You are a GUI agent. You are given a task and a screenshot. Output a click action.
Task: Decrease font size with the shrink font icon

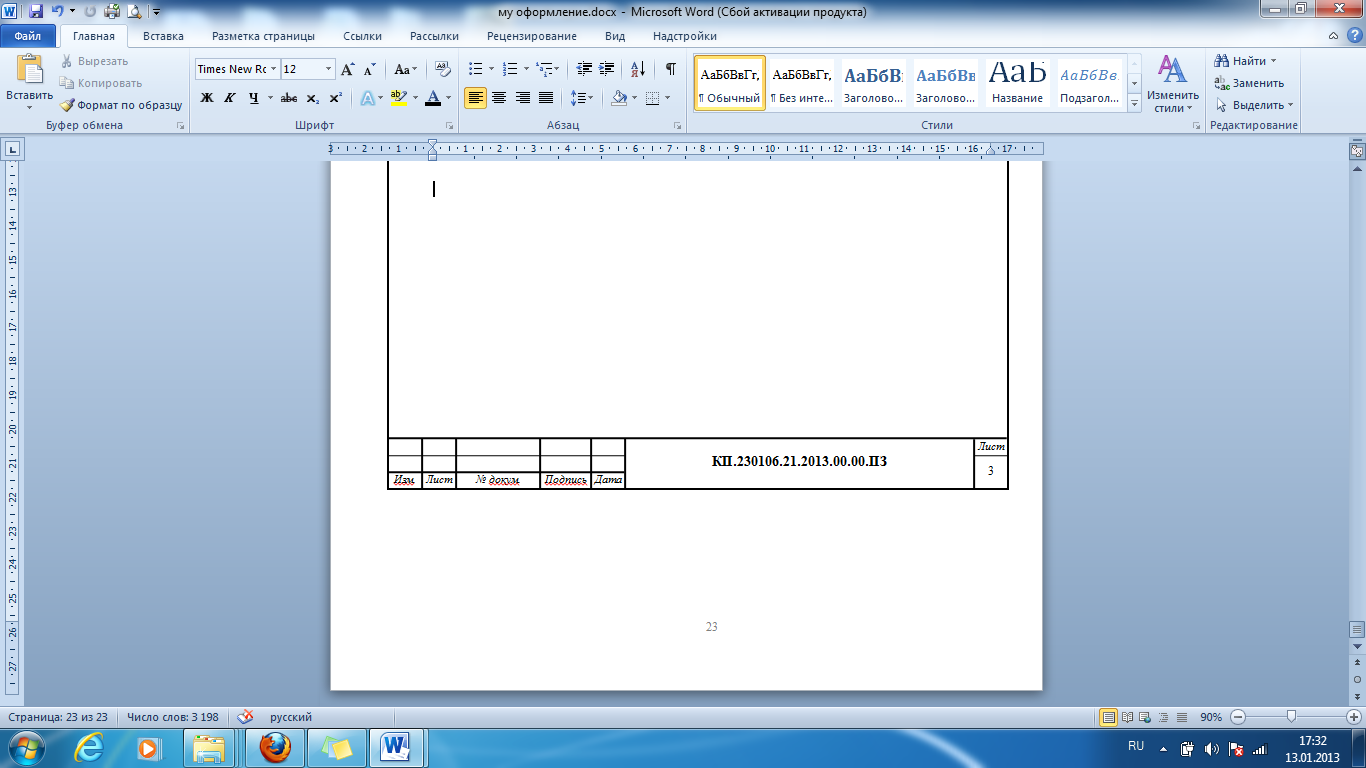point(369,69)
